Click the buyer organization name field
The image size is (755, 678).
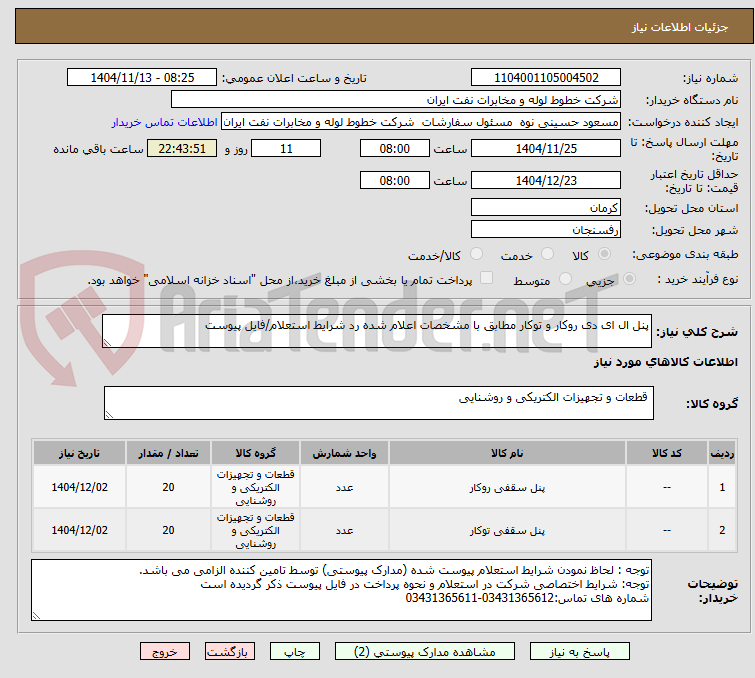tap(396, 100)
